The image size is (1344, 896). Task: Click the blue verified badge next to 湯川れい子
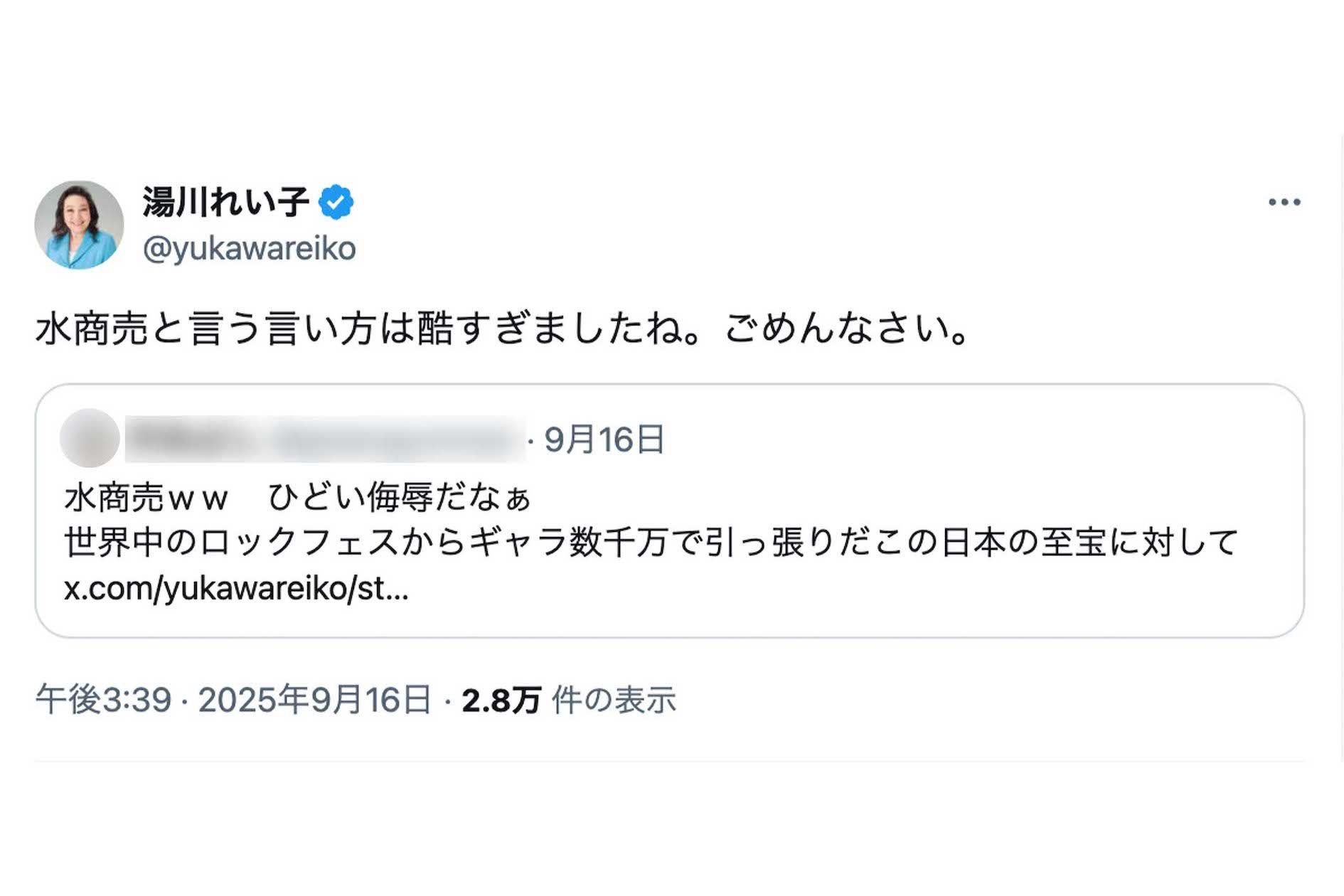335,201
